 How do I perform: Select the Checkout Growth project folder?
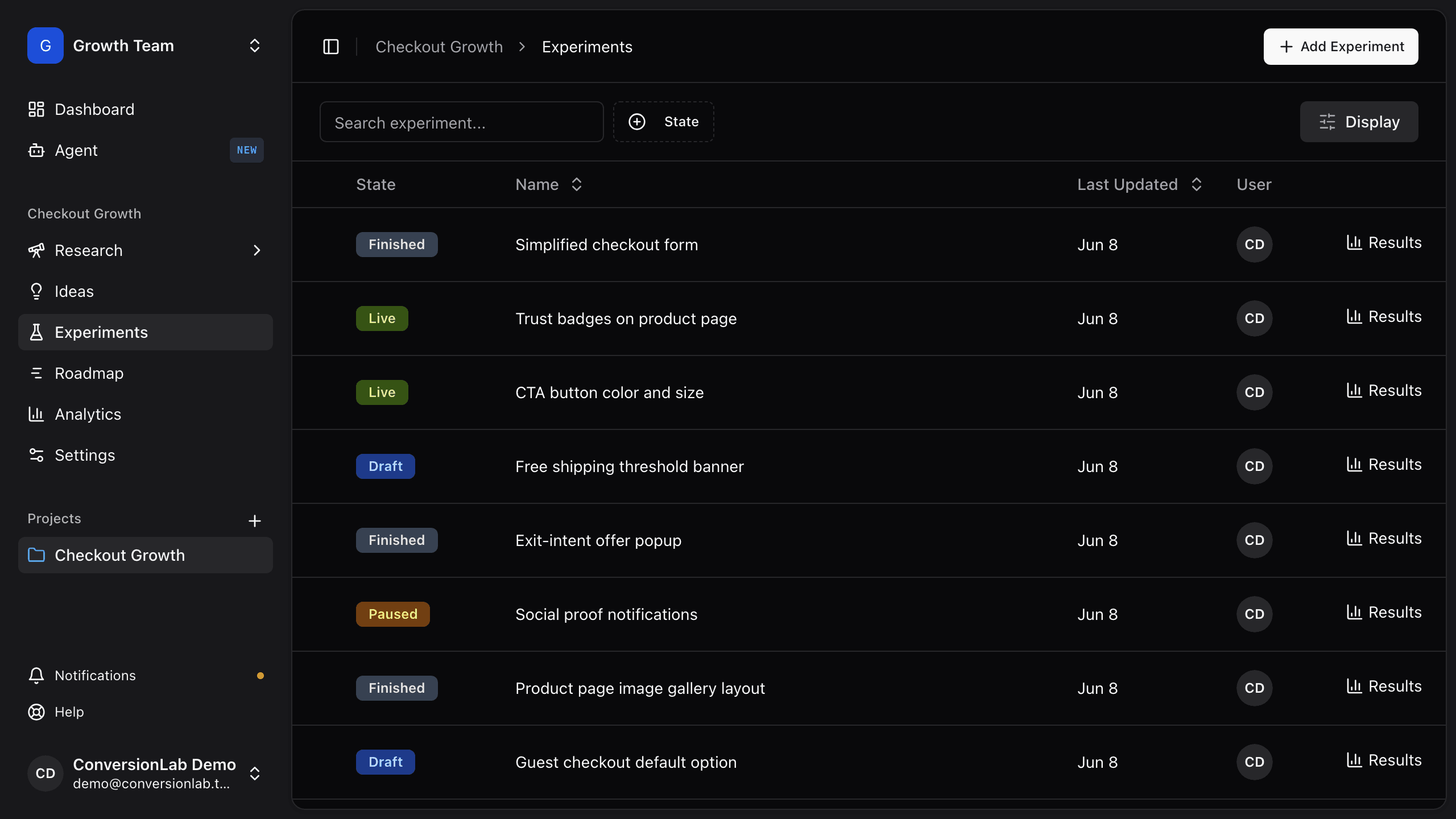click(x=146, y=555)
